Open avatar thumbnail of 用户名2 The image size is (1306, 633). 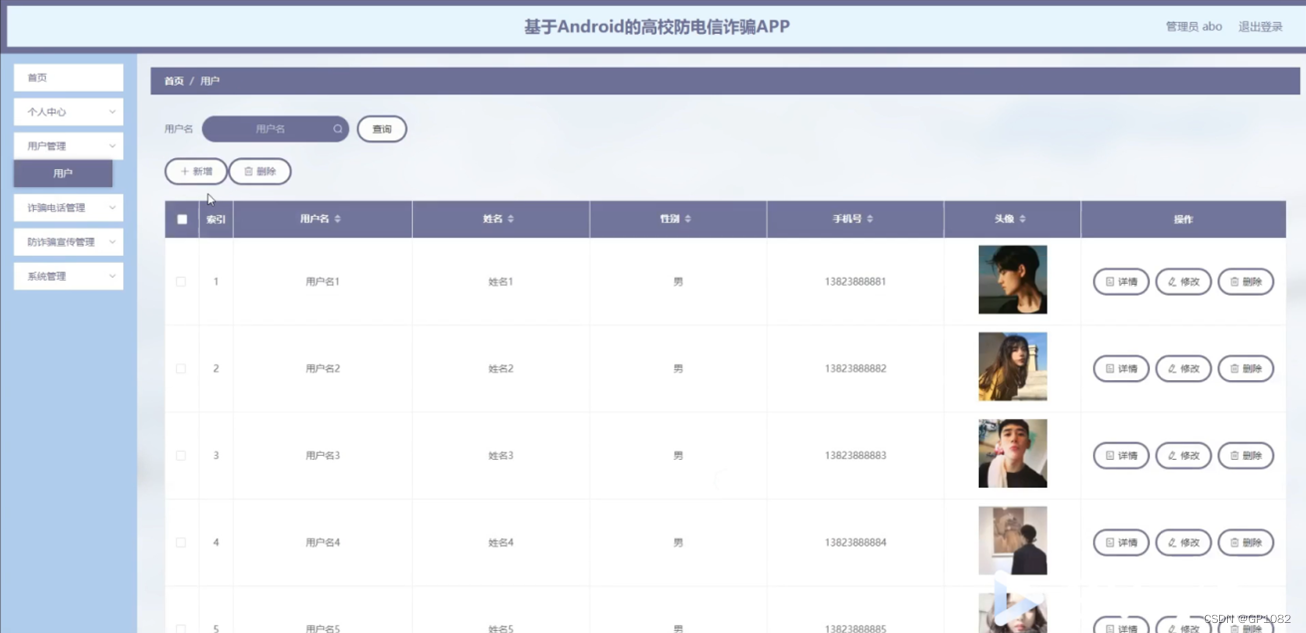click(1012, 367)
